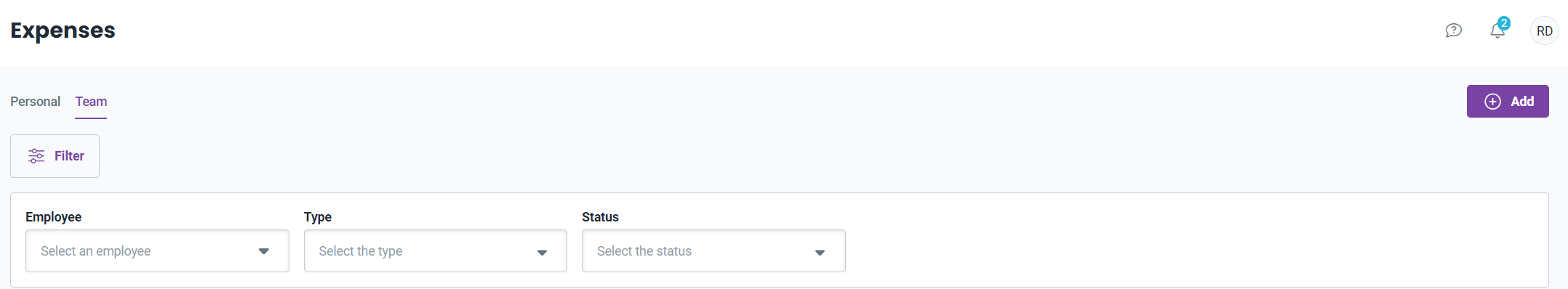Click the Employee field label
1568x289 pixels.
coord(53,217)
